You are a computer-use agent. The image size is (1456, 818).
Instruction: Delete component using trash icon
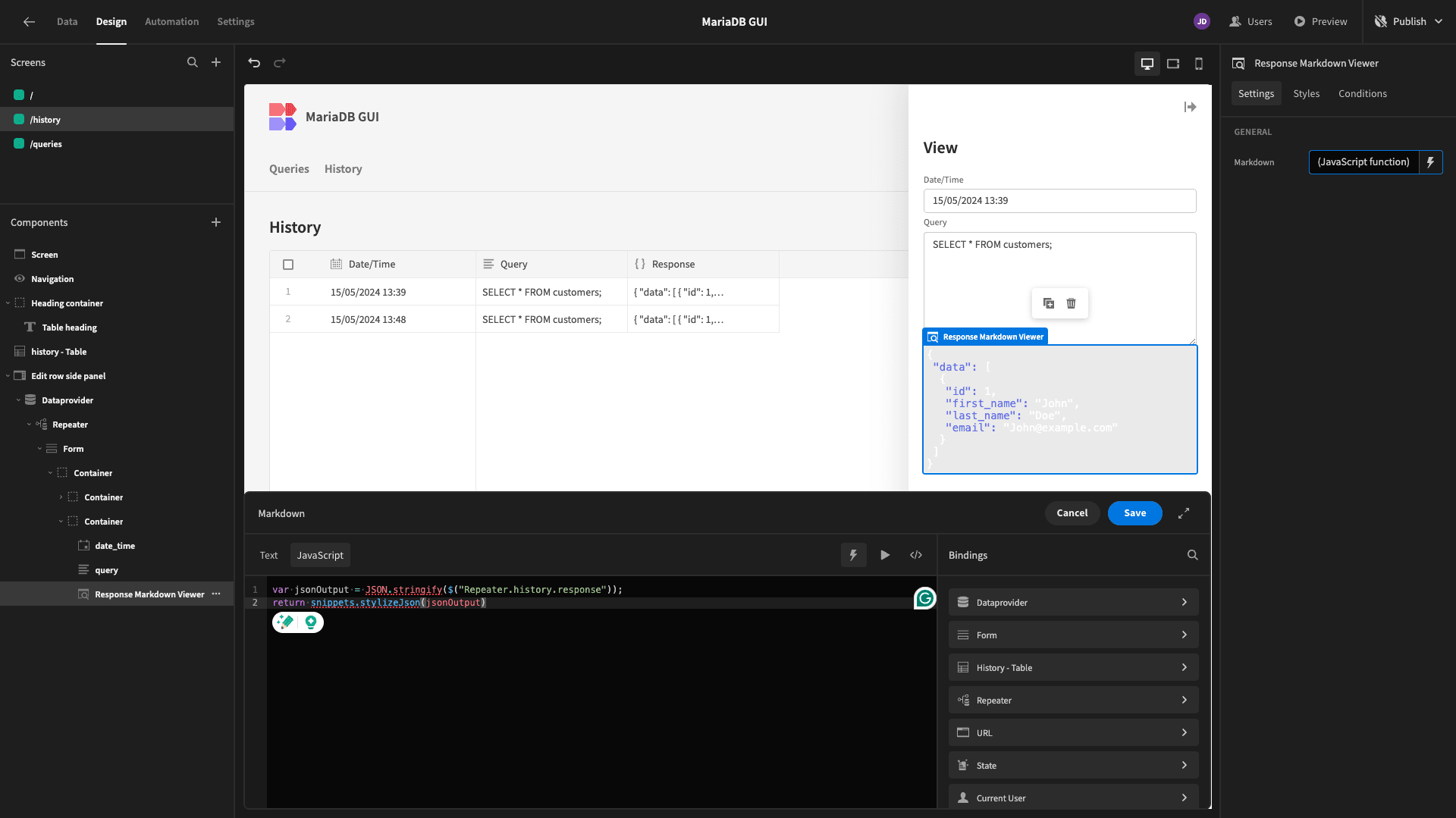tap(1072, 303)
